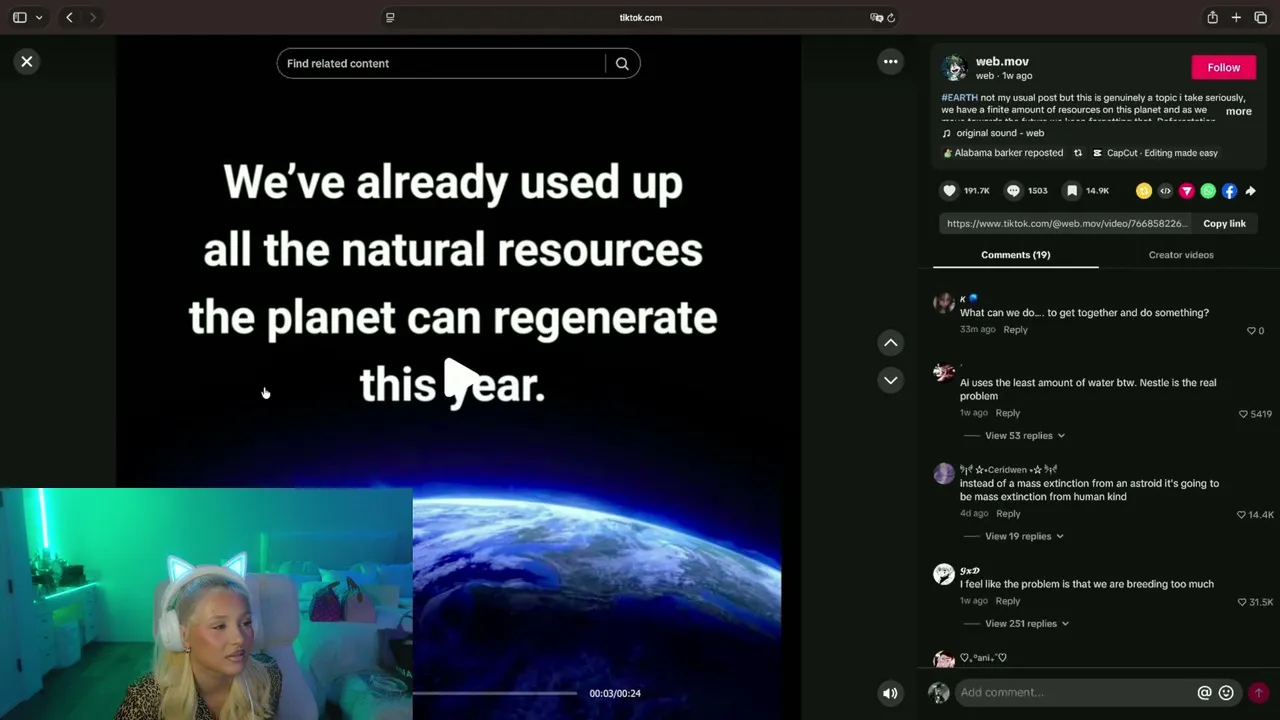Viewport: 1280px width, 720px height.
Task: Open web.mov profile avatar
Action: pos(954,68)
